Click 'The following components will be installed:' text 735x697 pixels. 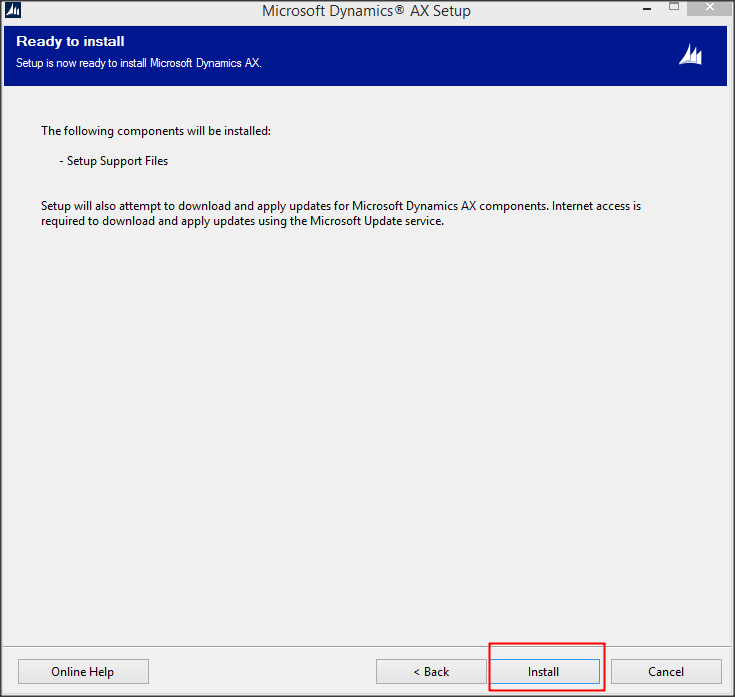[156, 131]
